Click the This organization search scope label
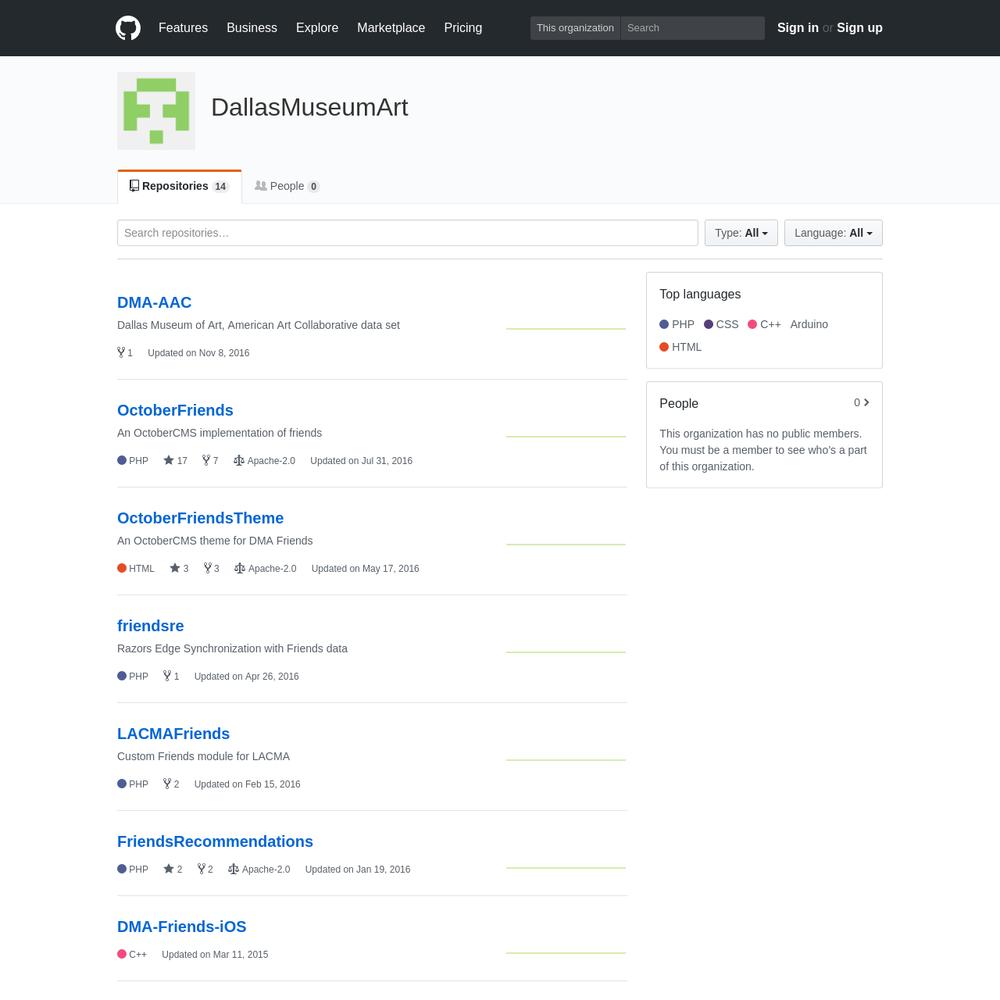Screen dimensions: 1000x1000 (x=575, y=28)
